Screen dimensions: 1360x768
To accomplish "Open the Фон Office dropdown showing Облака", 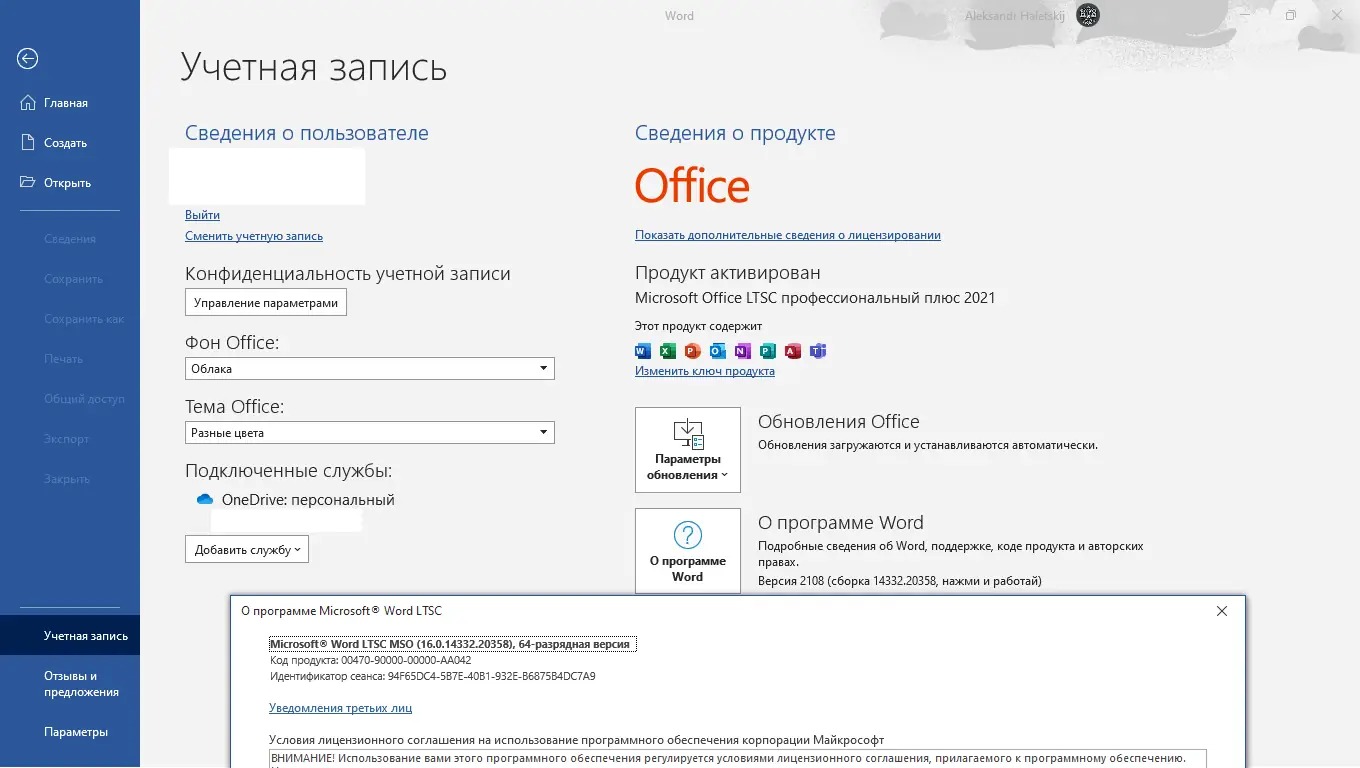I will click(369, 368).
